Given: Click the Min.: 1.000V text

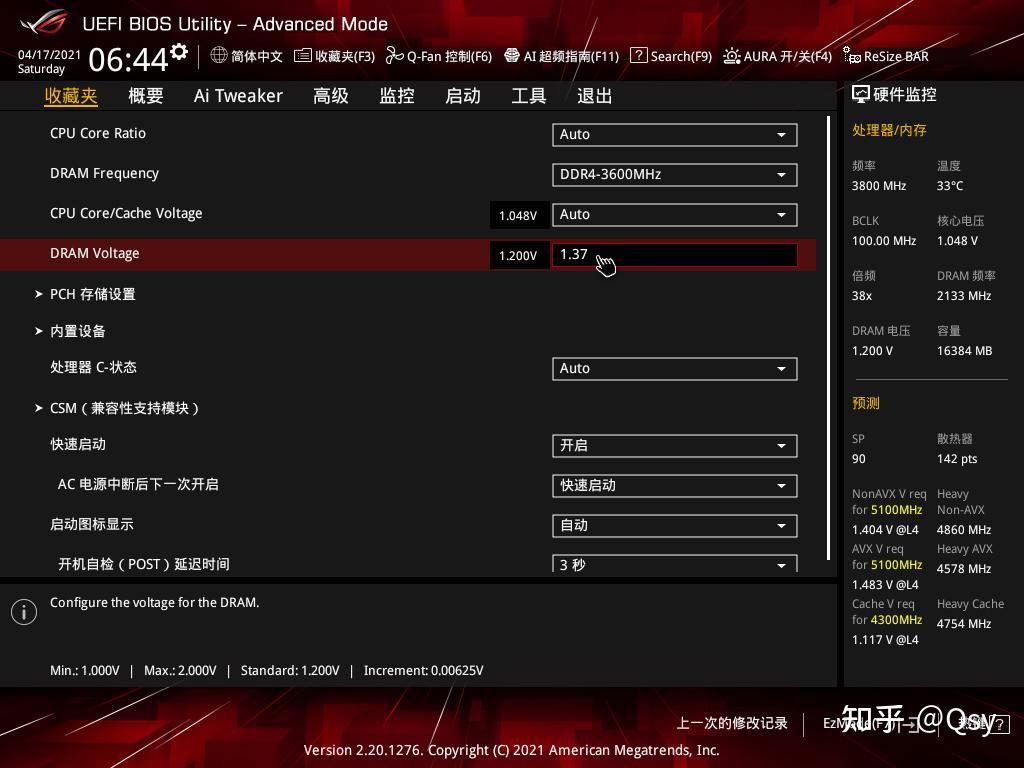Looking at the screenshot, I should [x=85, y=671].
